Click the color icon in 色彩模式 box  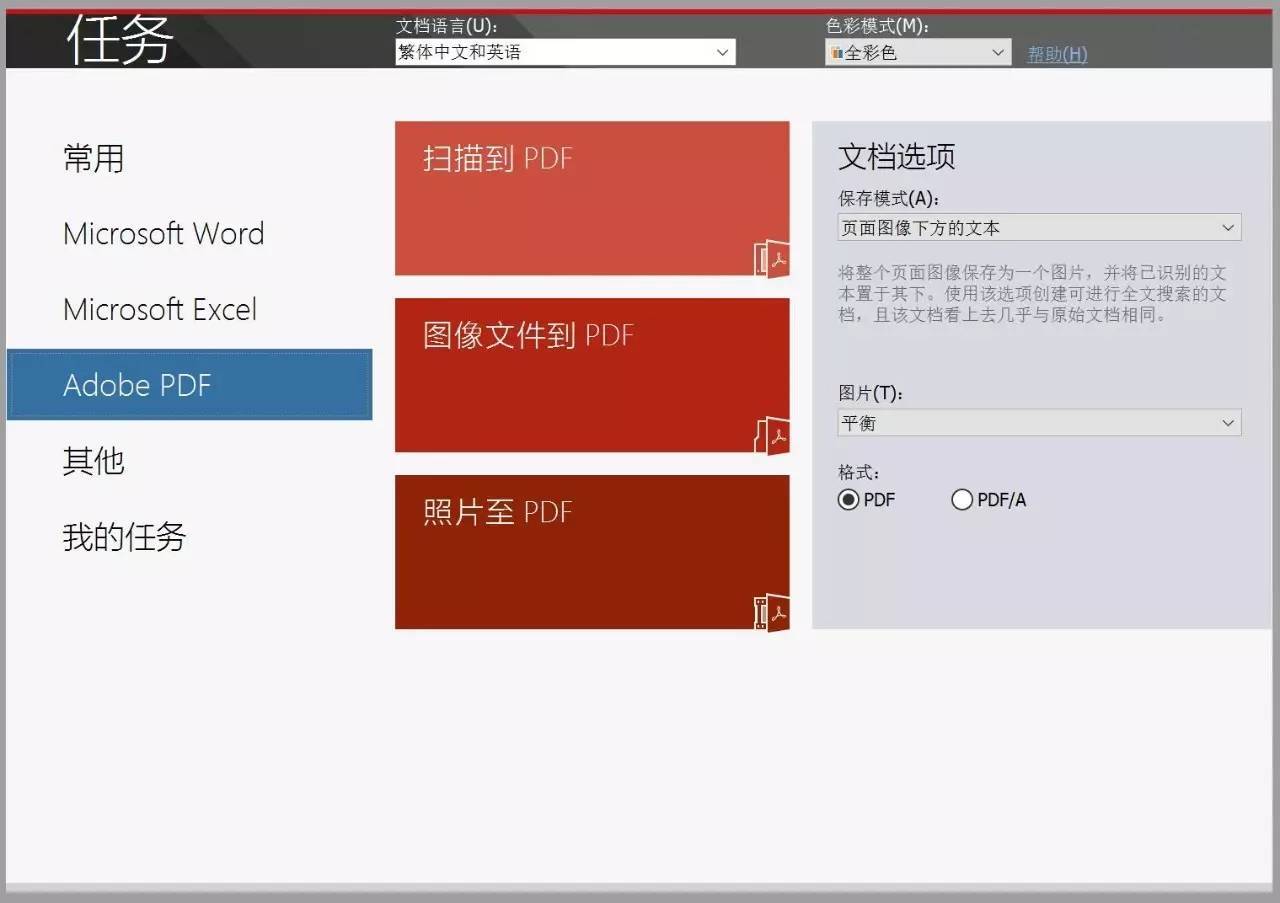(x=836, y=53)
